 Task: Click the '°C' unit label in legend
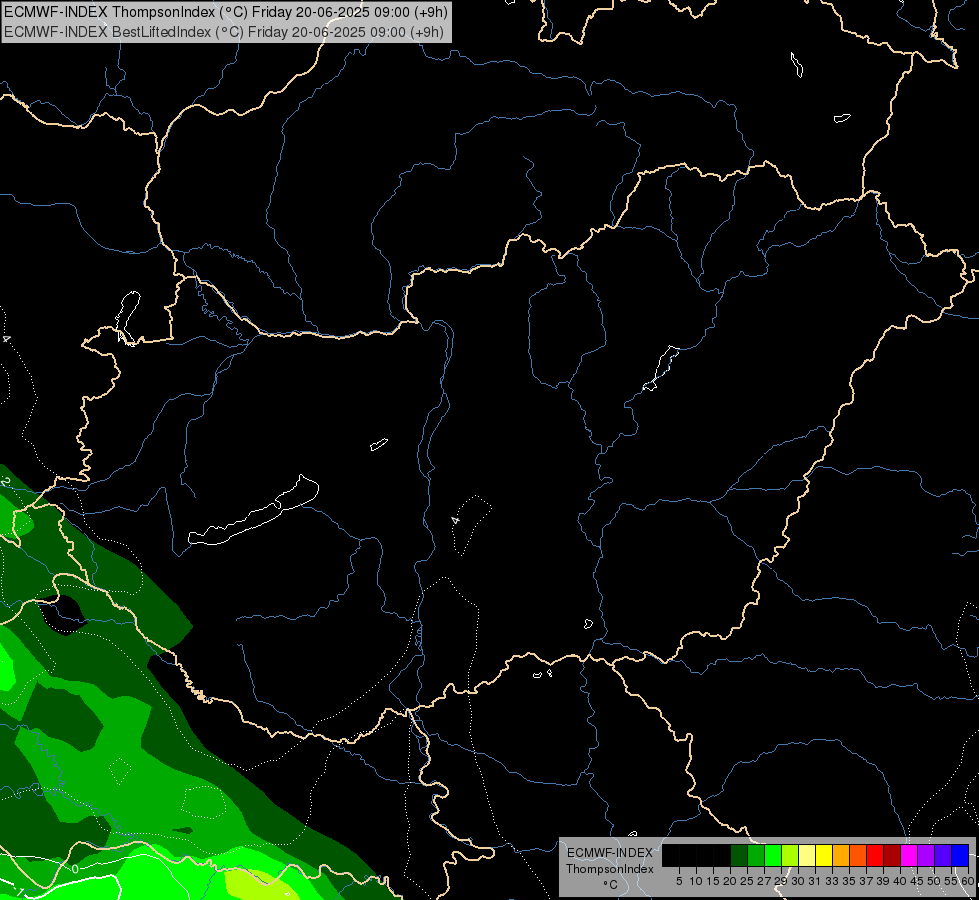click(611, 885)
